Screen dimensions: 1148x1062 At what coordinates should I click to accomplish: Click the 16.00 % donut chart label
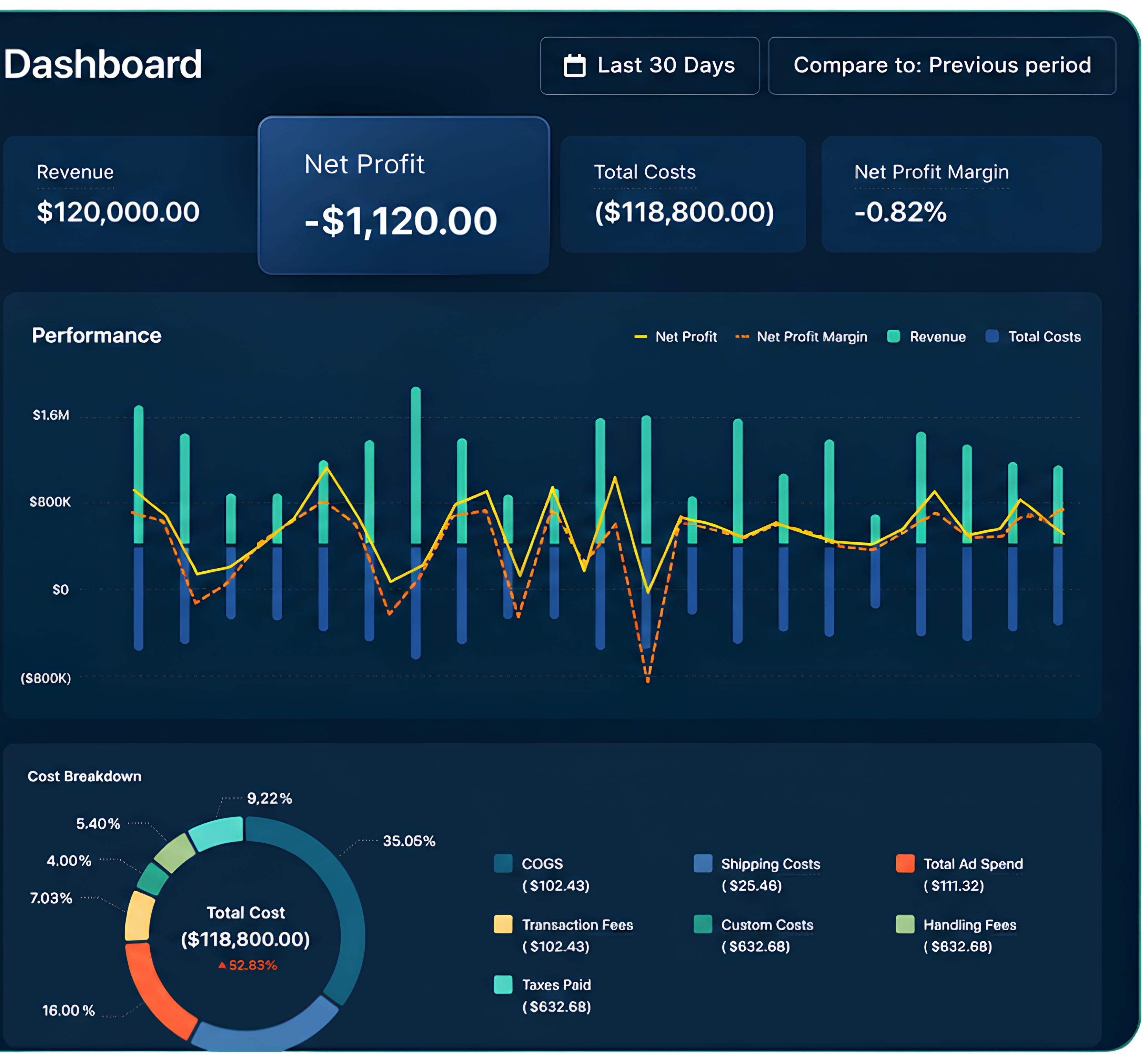point(68,1011)
